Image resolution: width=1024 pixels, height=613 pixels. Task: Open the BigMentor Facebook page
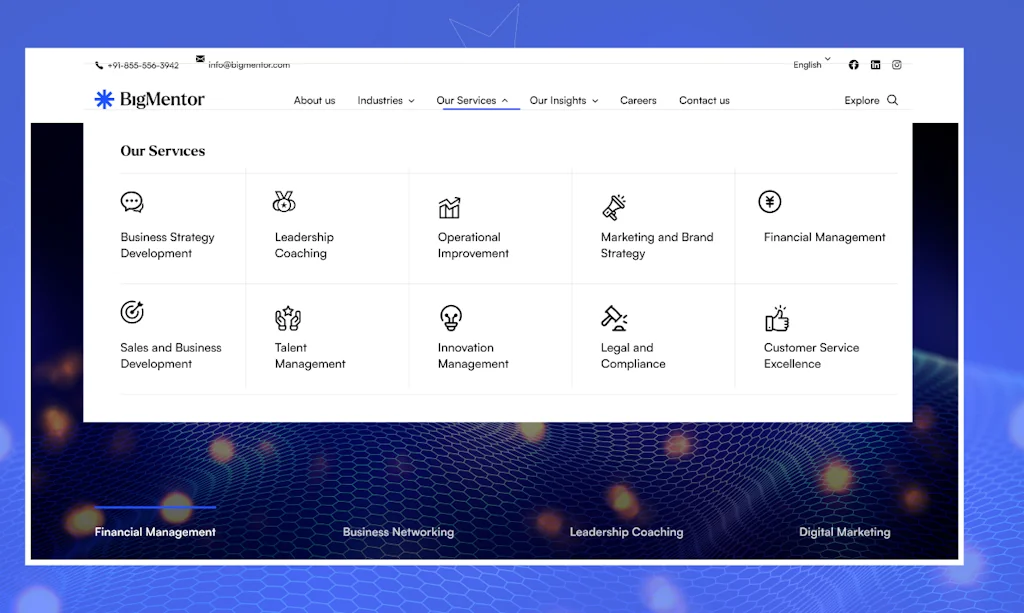pyautogui.click(x=853, y=64)
